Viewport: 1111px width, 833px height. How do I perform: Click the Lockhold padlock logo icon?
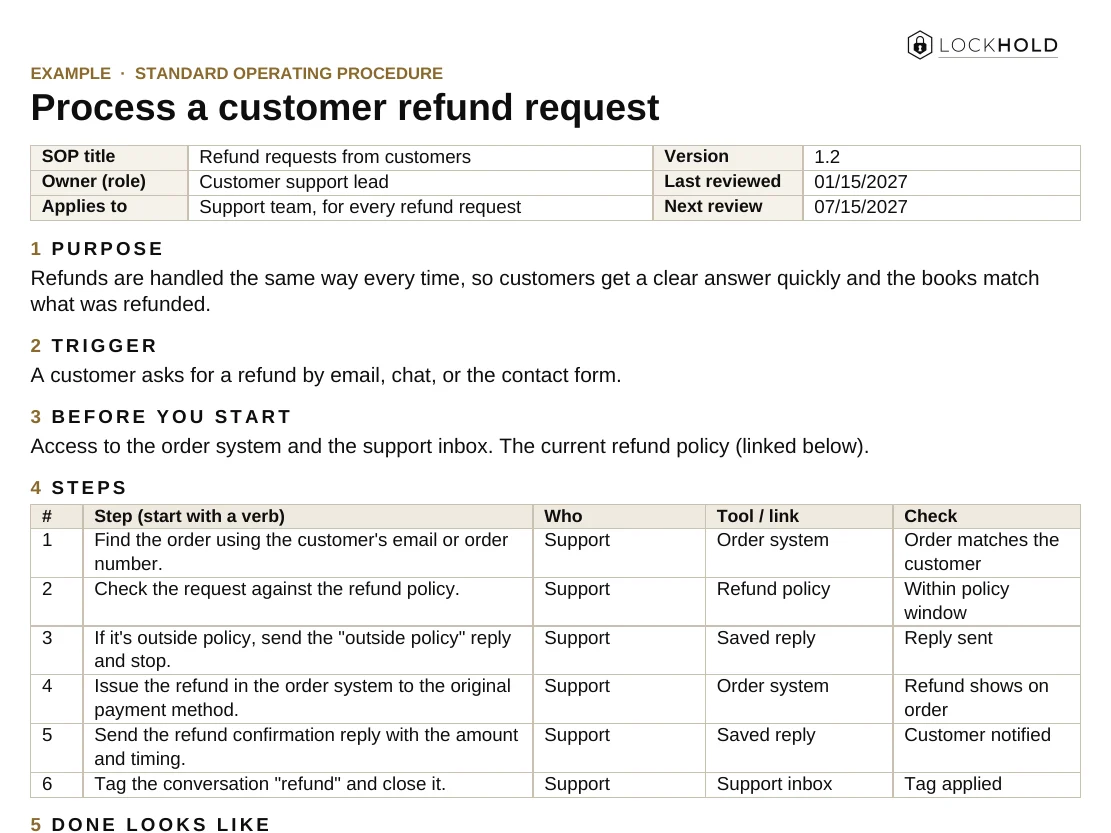(x=919, y=45)
